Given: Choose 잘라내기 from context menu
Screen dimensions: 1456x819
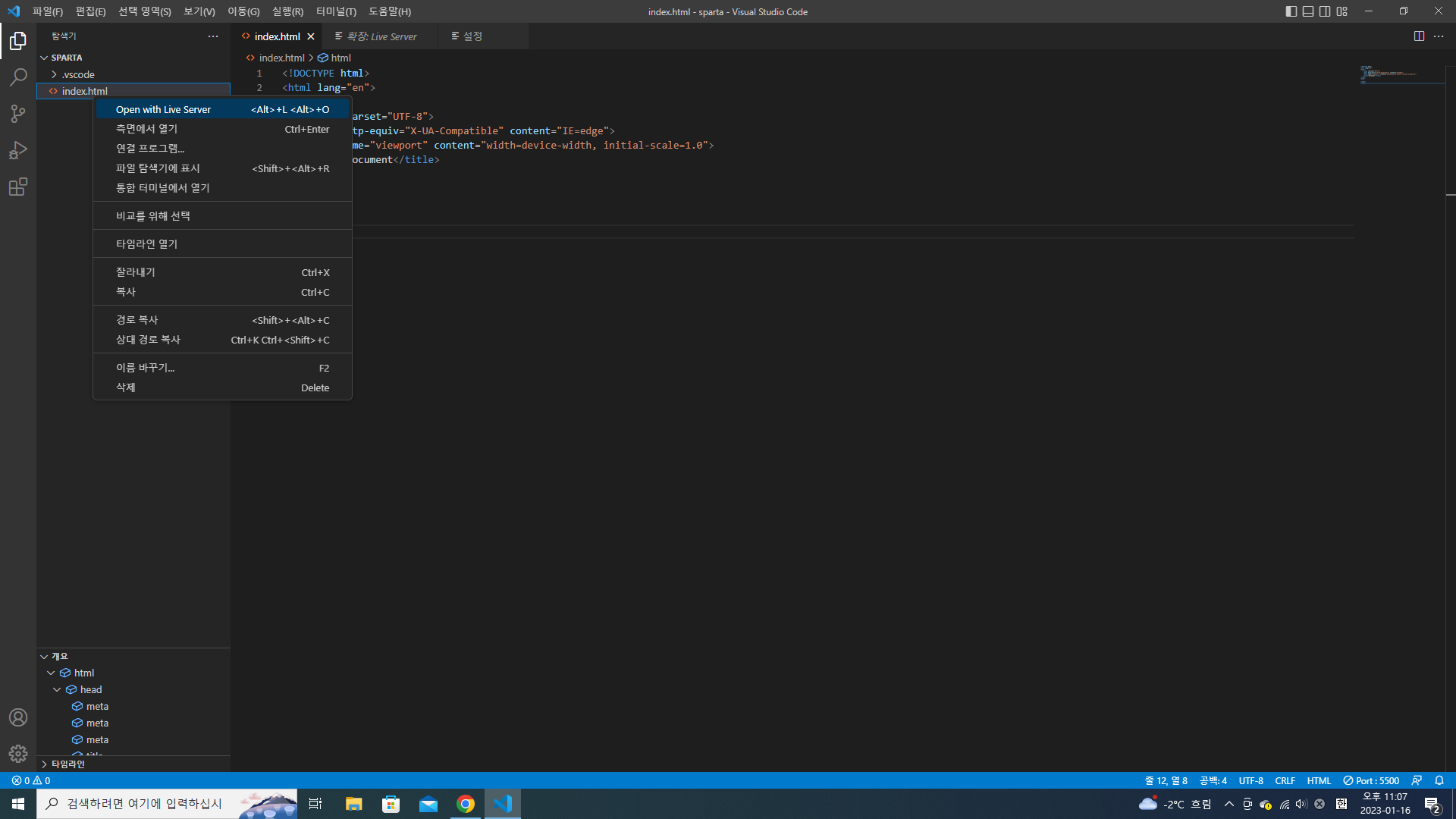Looking at the screenshot, I should pos(222,272).
